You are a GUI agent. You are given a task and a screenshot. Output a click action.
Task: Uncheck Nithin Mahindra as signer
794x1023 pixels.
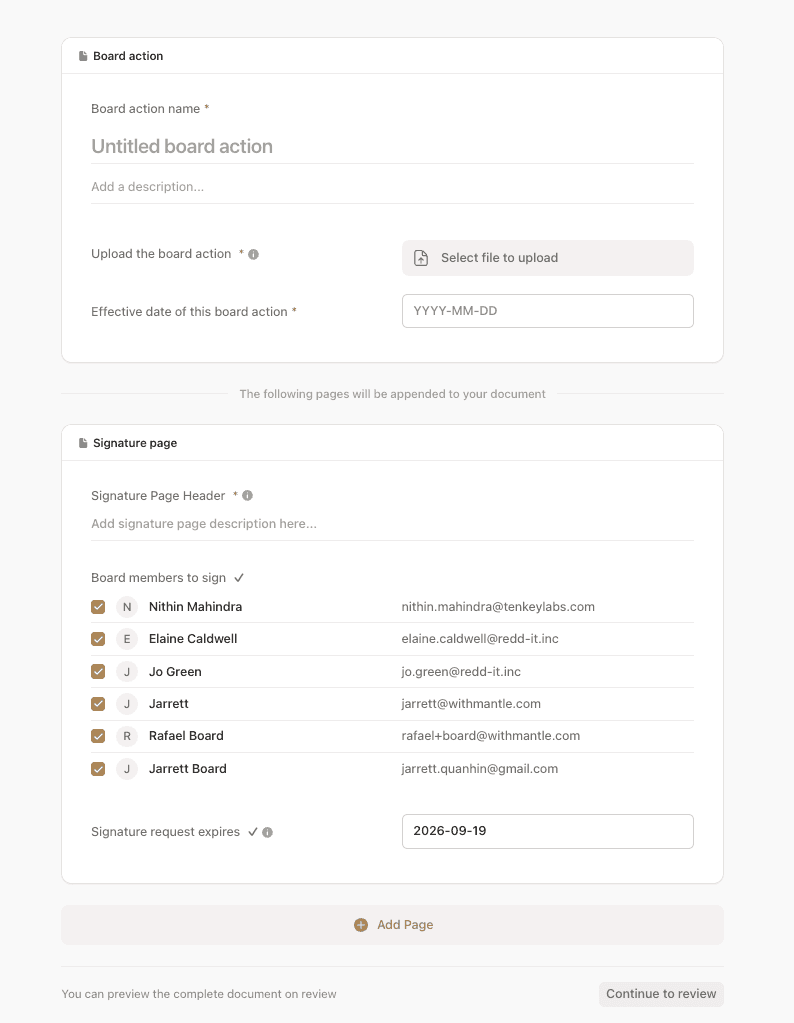coord(98,607)
